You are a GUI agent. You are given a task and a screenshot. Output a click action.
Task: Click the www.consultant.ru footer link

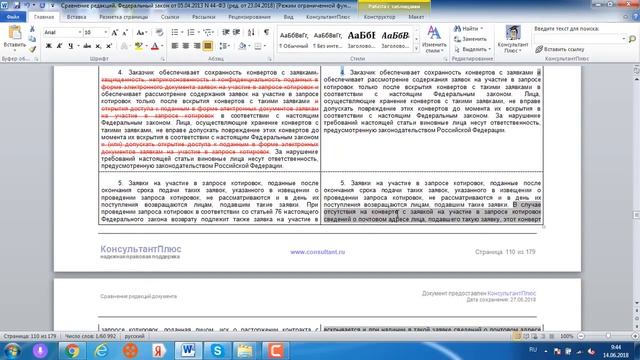click(317, 252)
